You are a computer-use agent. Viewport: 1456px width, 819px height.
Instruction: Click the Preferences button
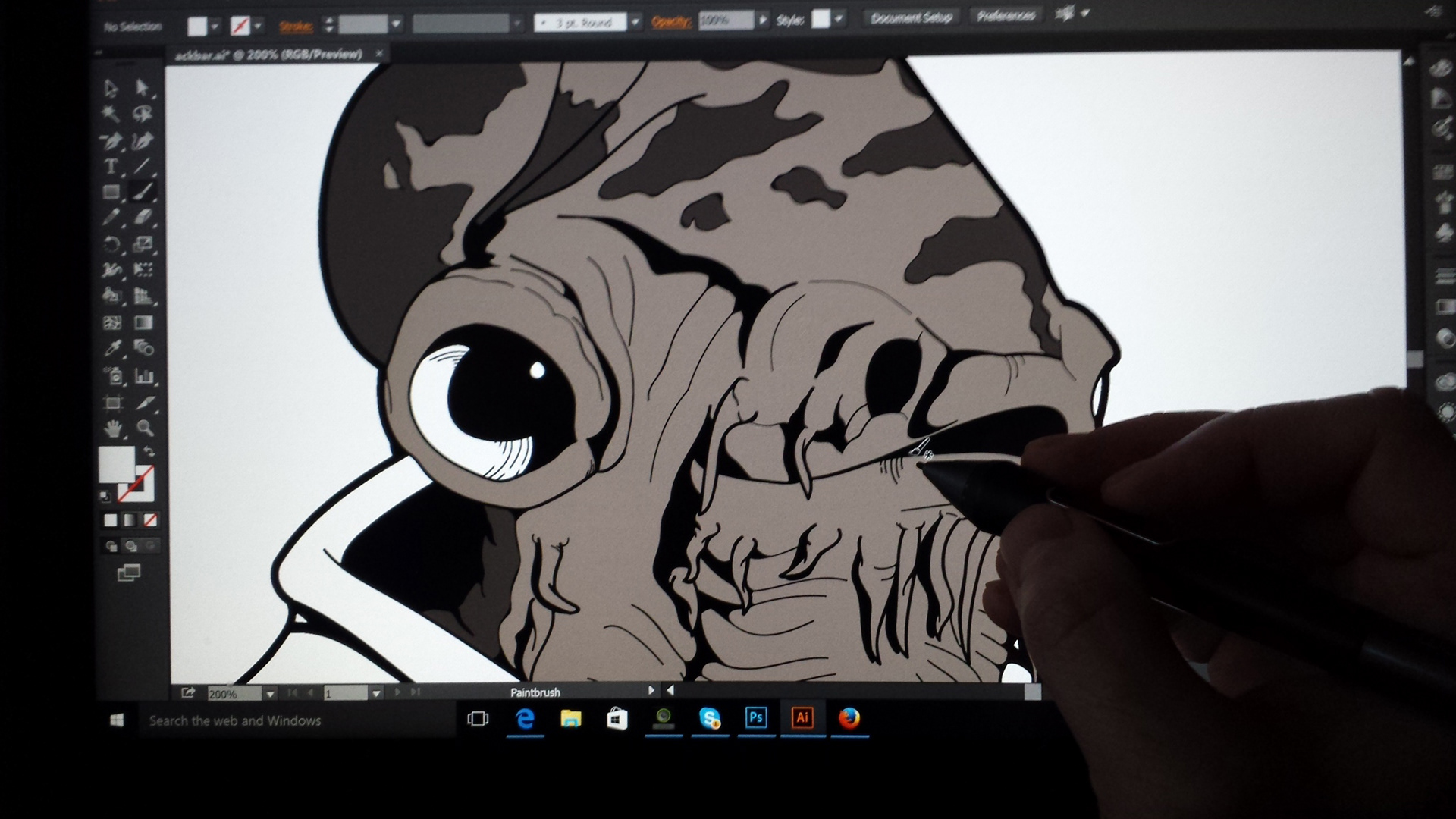[1006, 16]
